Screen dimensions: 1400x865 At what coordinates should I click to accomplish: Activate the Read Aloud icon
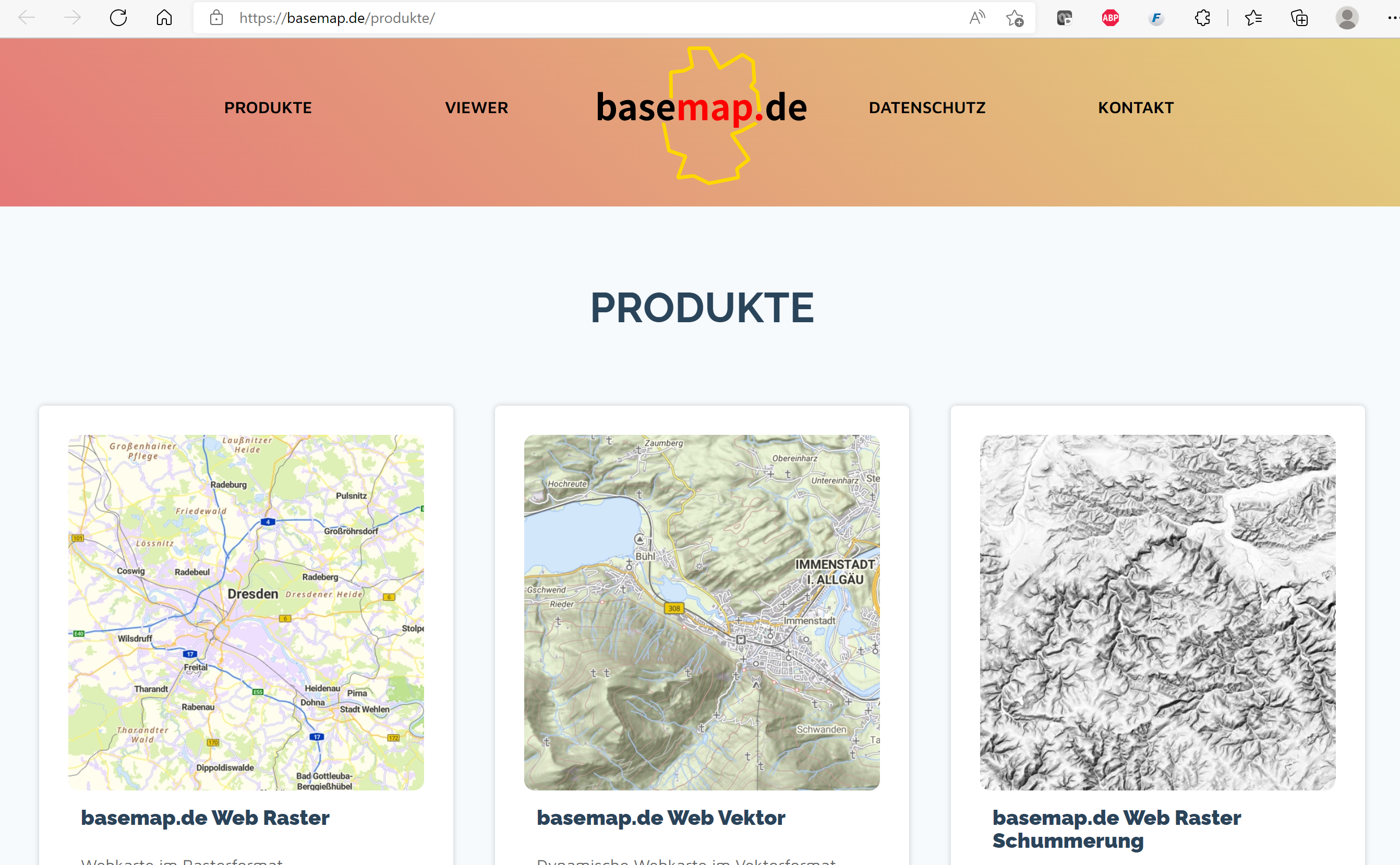(x=976, y=18)
